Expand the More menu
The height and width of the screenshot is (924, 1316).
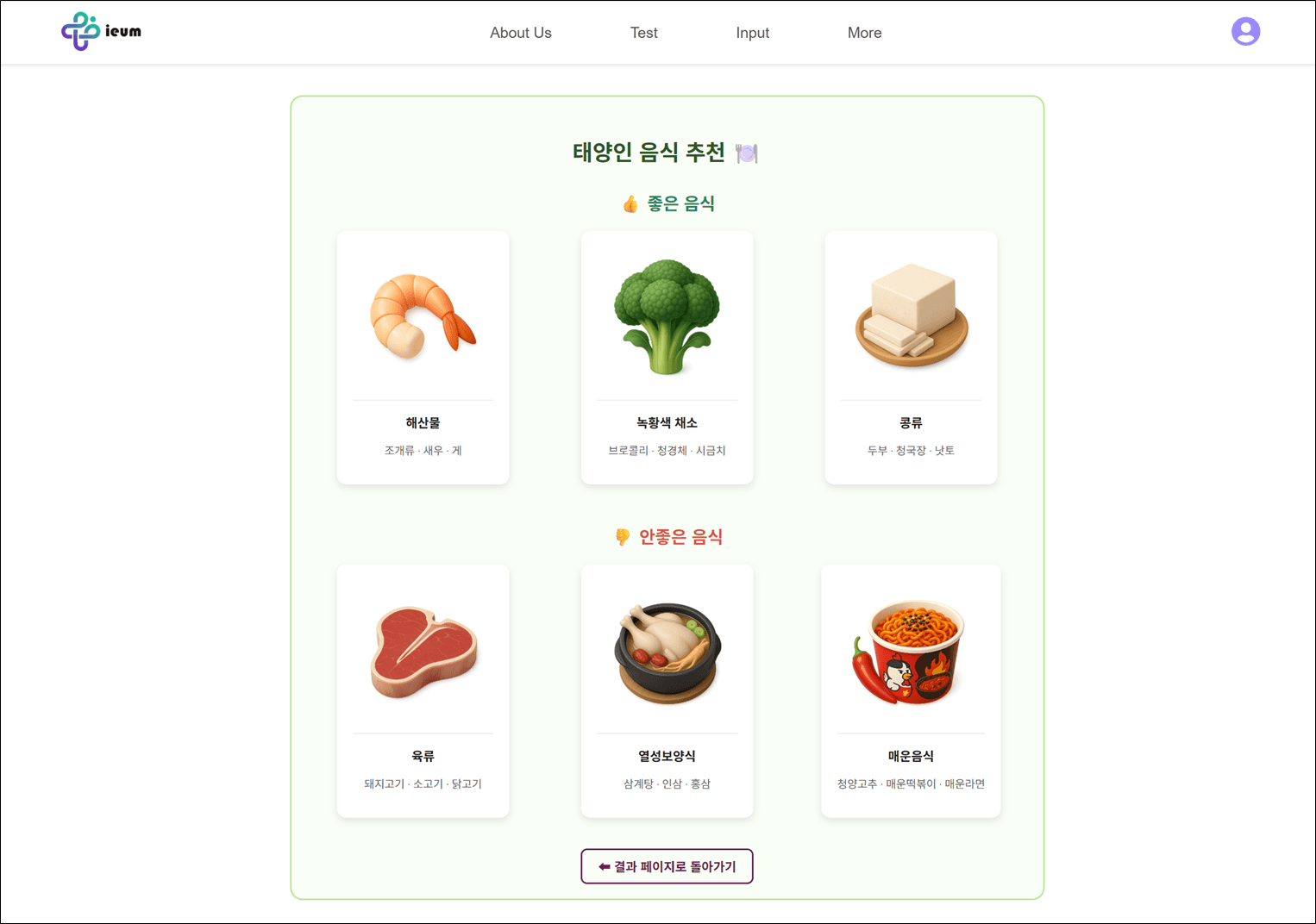[864, 33]
